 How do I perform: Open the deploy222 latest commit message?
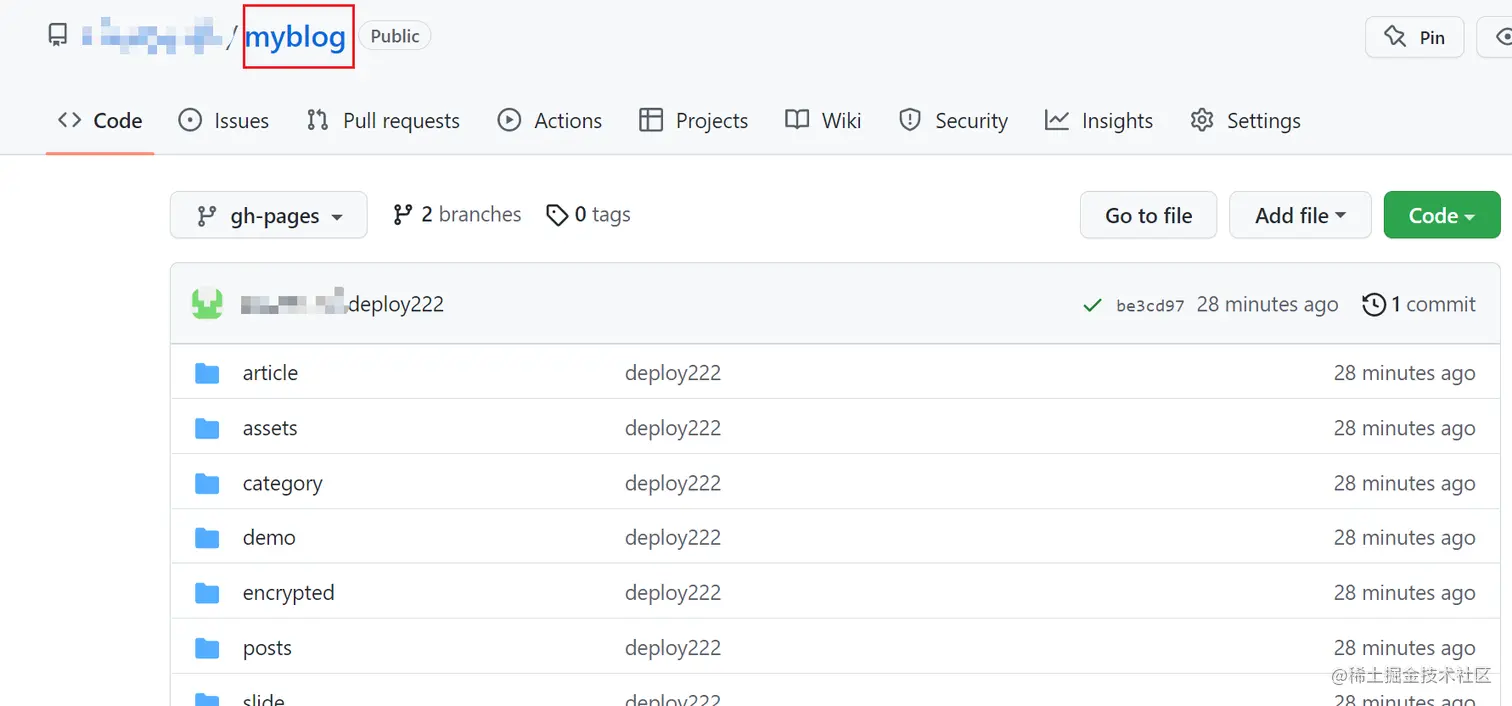[x=396, y=304]
